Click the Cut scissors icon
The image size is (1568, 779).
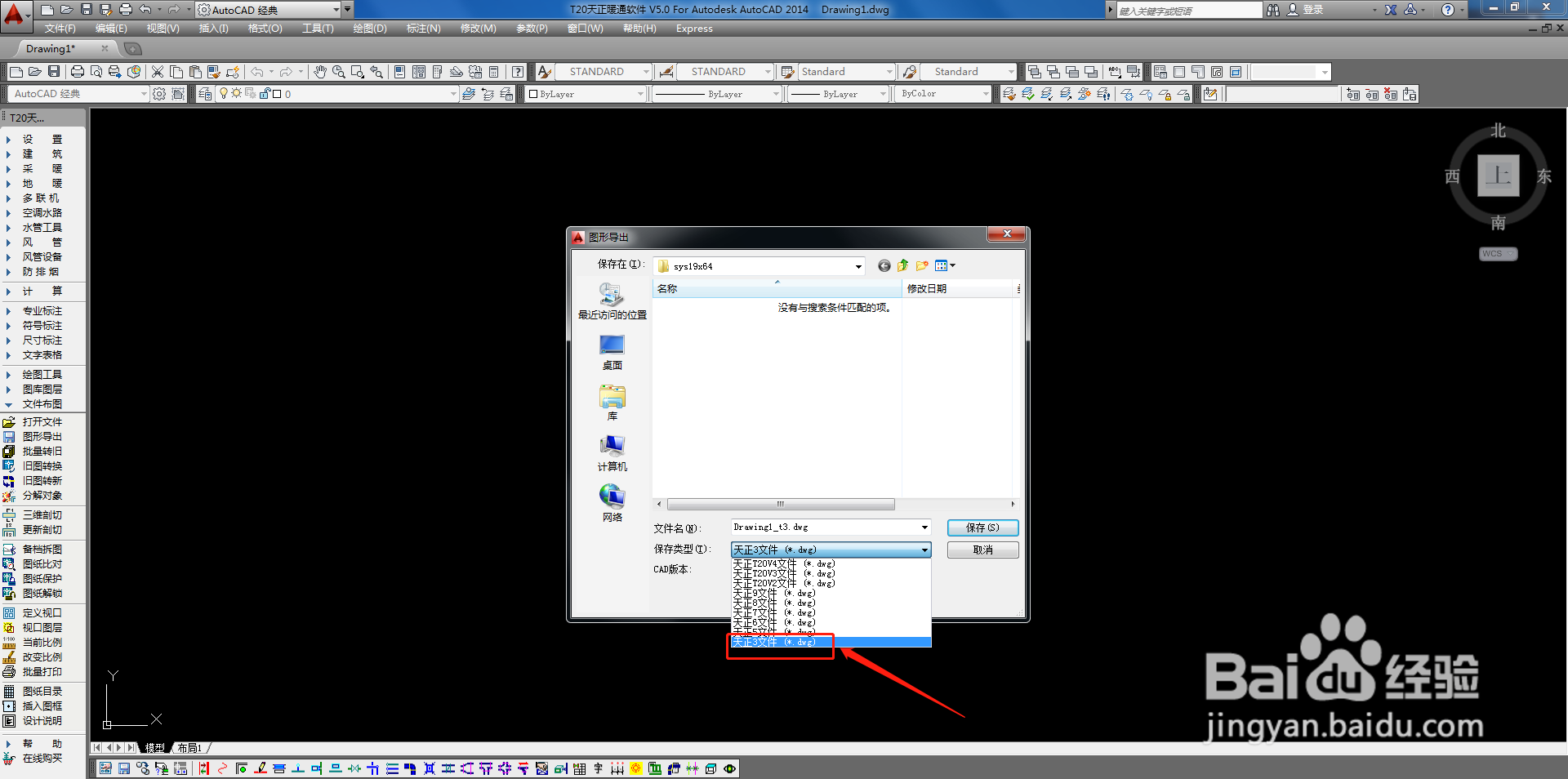(158, 72)
